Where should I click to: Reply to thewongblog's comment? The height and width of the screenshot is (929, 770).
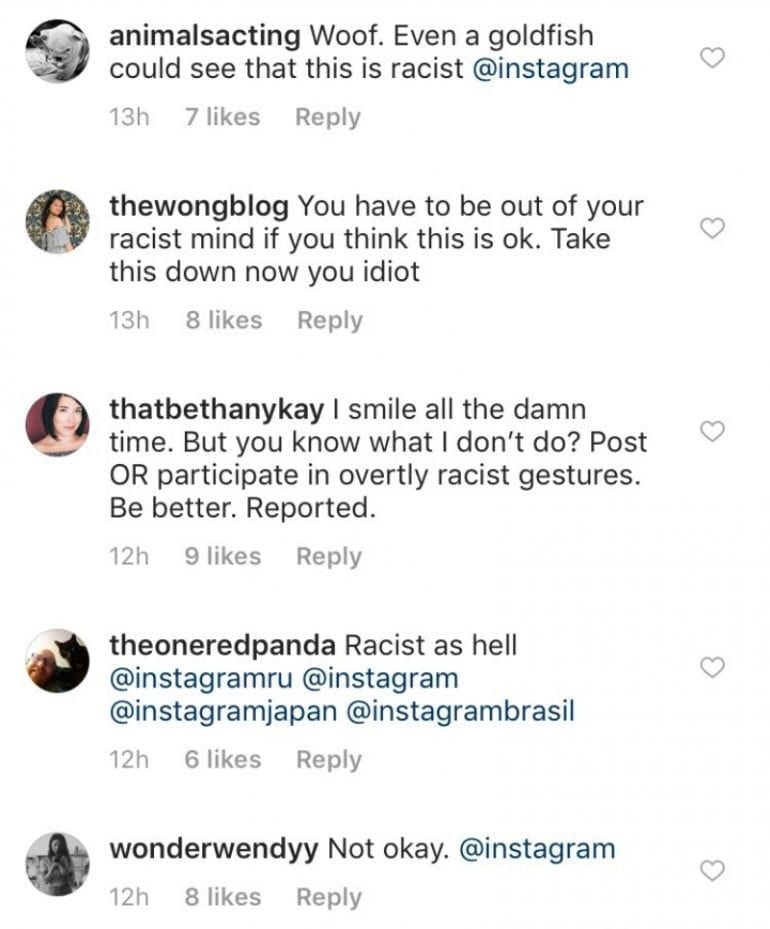[x=329, y=320]
